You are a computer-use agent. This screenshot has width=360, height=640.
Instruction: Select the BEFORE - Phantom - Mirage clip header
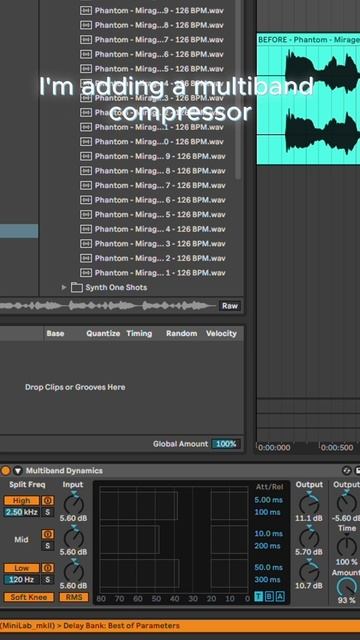[308, 40]
